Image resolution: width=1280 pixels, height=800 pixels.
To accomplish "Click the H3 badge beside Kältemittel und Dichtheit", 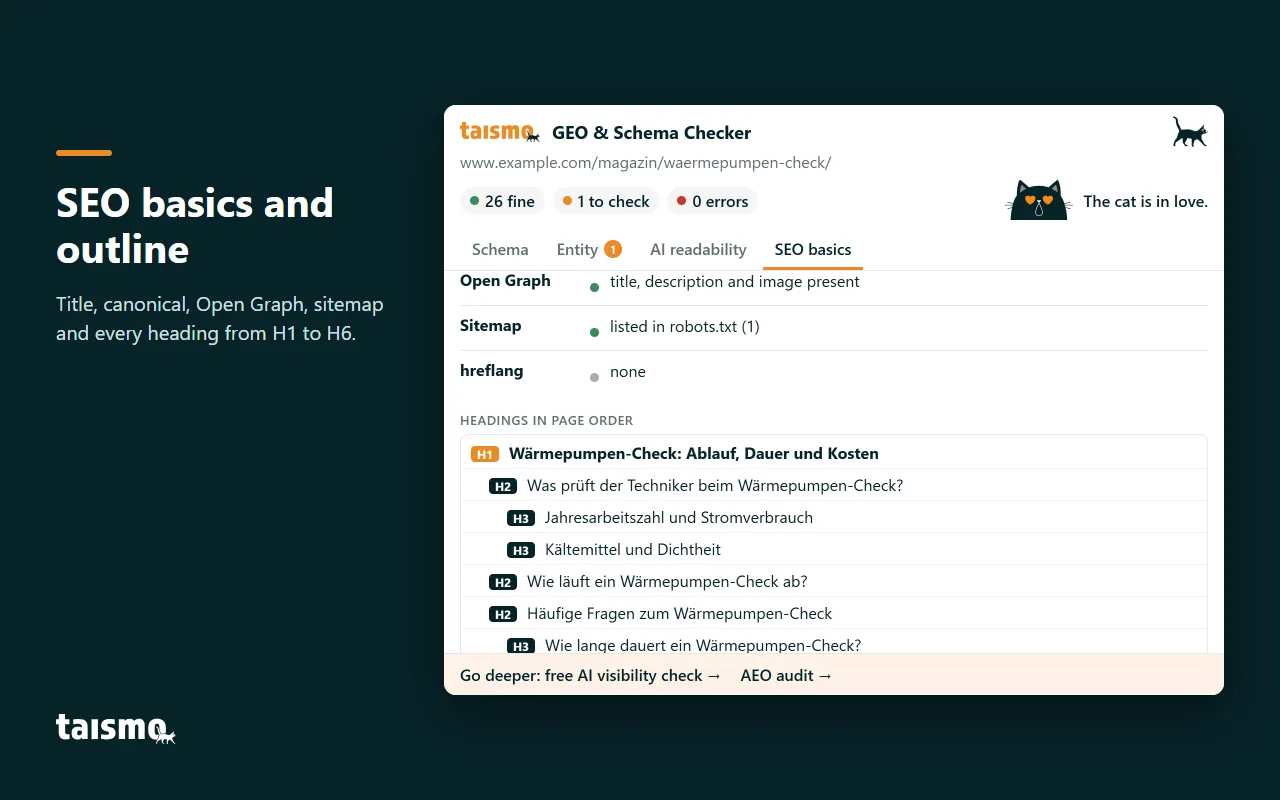I will [521, 550].
